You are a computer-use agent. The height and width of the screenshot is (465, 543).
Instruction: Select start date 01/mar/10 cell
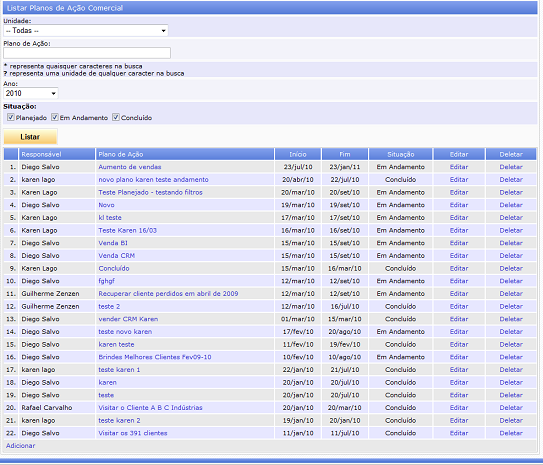click(298, 319)
